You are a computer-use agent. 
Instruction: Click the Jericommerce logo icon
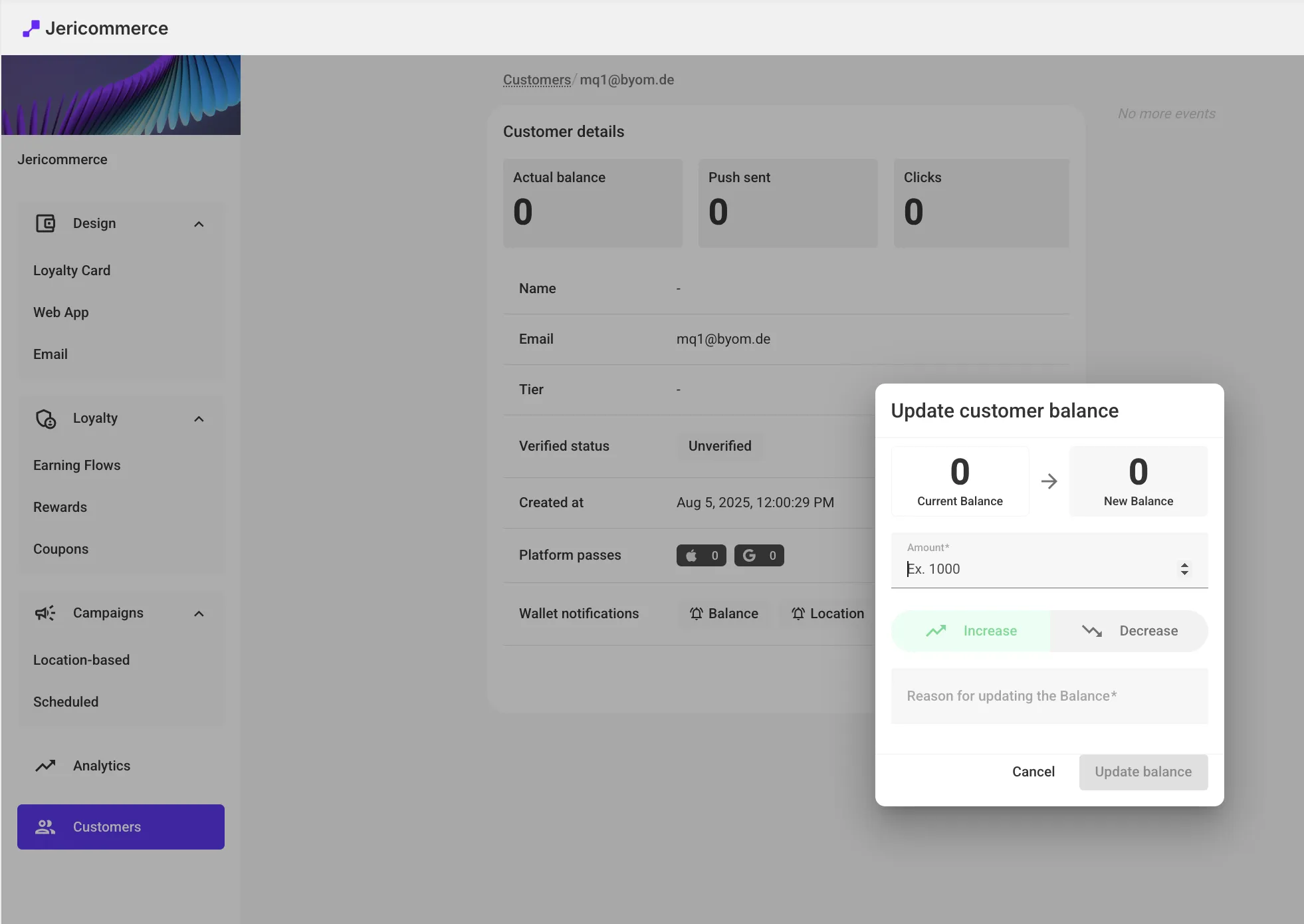click(31, 29)
